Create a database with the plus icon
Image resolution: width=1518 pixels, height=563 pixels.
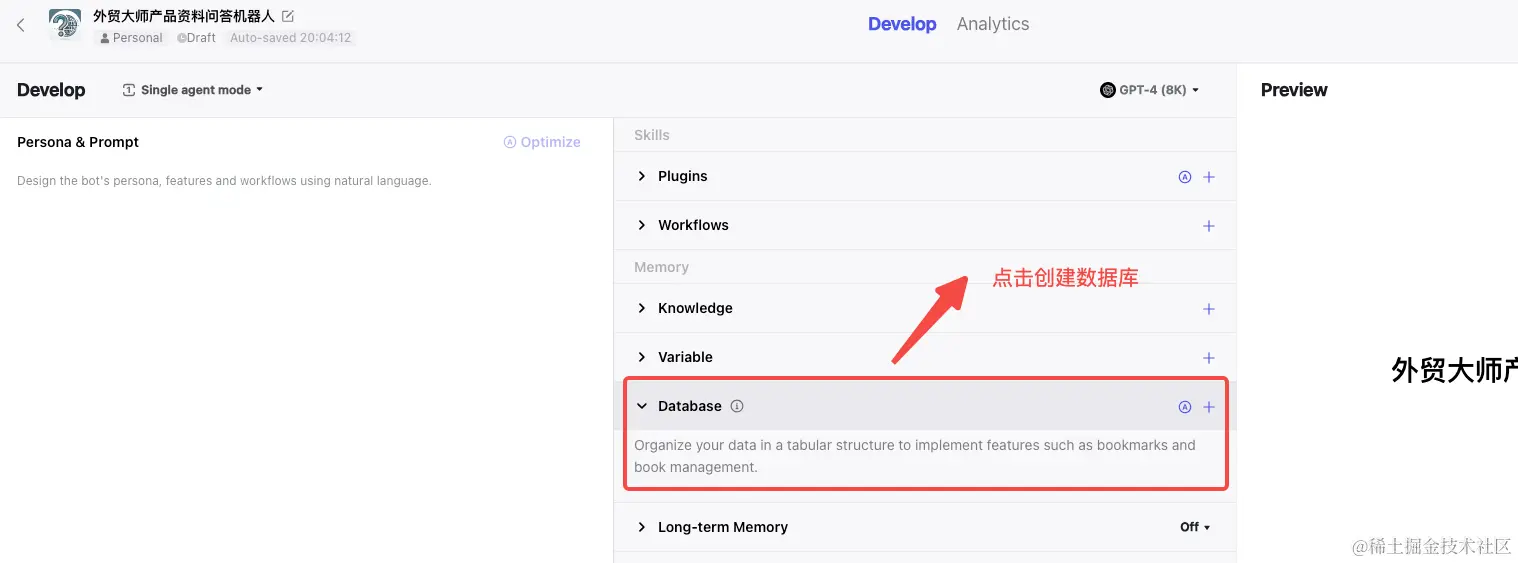[1208, 407]
